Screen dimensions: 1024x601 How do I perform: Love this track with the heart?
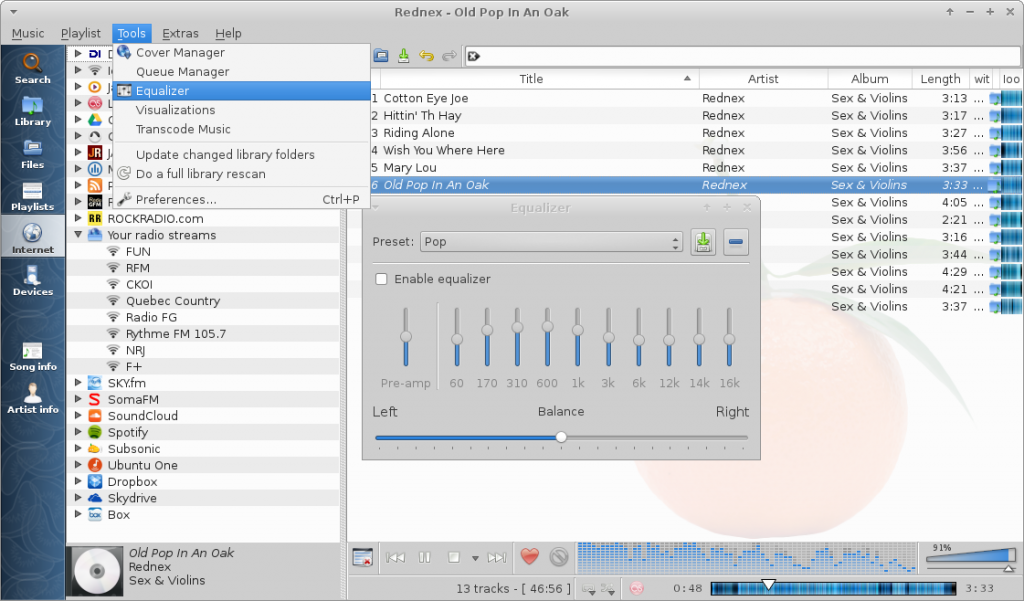coord(530,557)
